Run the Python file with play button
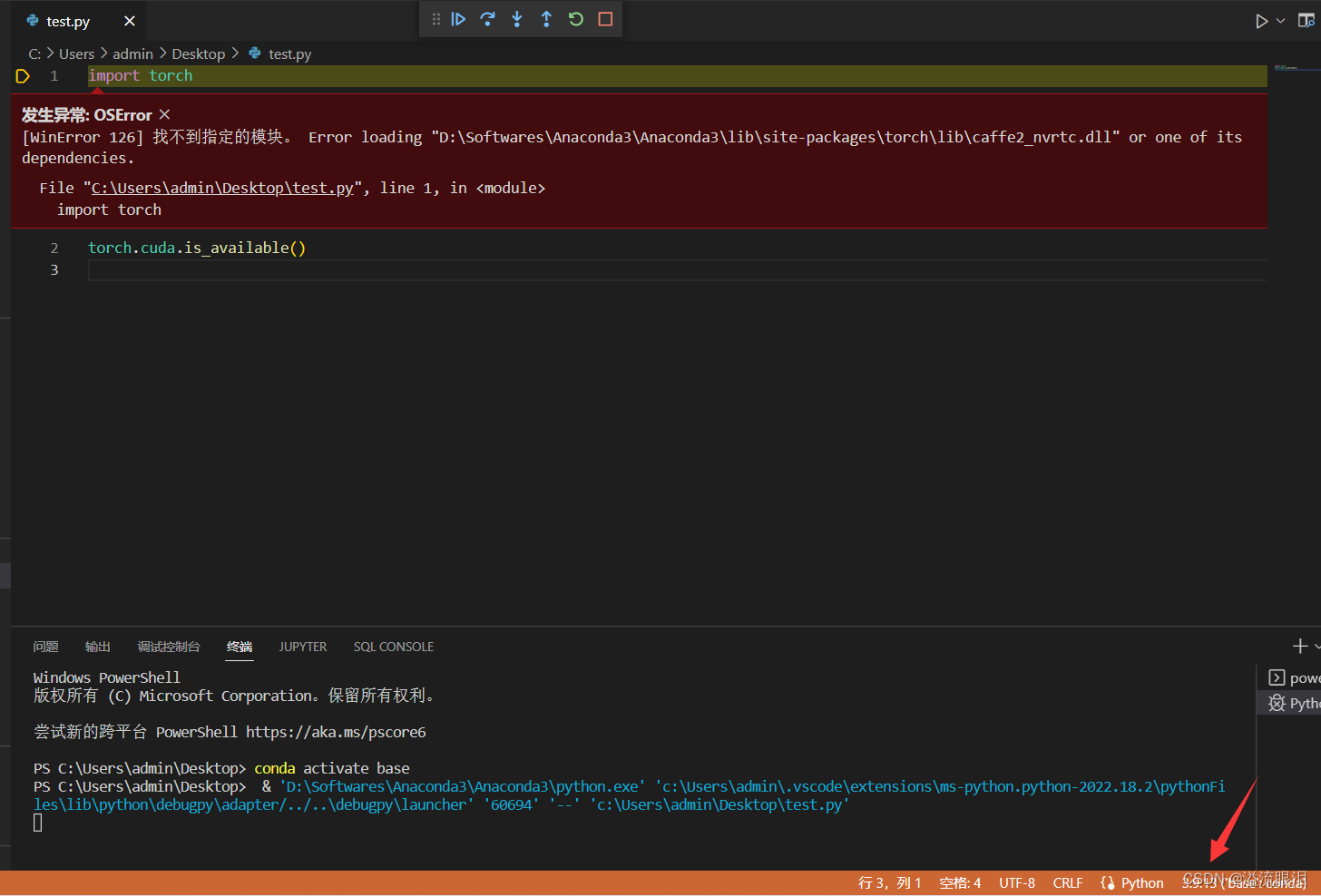The height and width of the screenshot is (896, 1321). point(1261,21)
